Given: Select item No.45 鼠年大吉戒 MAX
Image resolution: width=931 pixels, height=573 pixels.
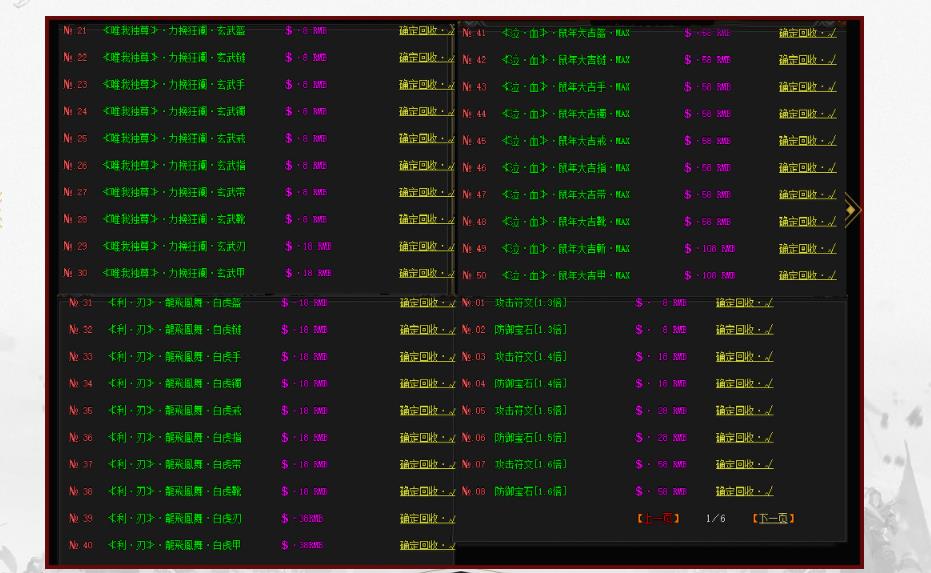Looking at the screenshot, I should click(x=565, y=141).
